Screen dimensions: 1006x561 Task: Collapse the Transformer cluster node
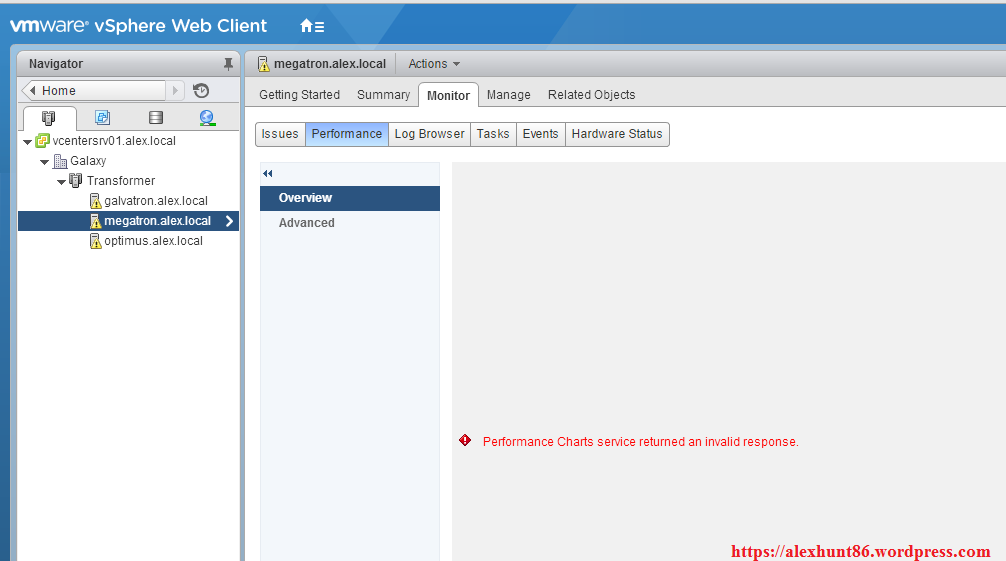click(62, 182)
